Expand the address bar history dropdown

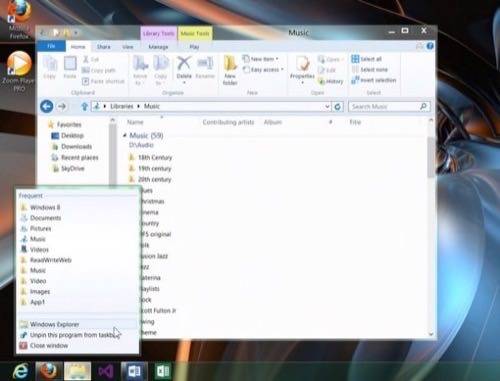(x=327, y=106)
